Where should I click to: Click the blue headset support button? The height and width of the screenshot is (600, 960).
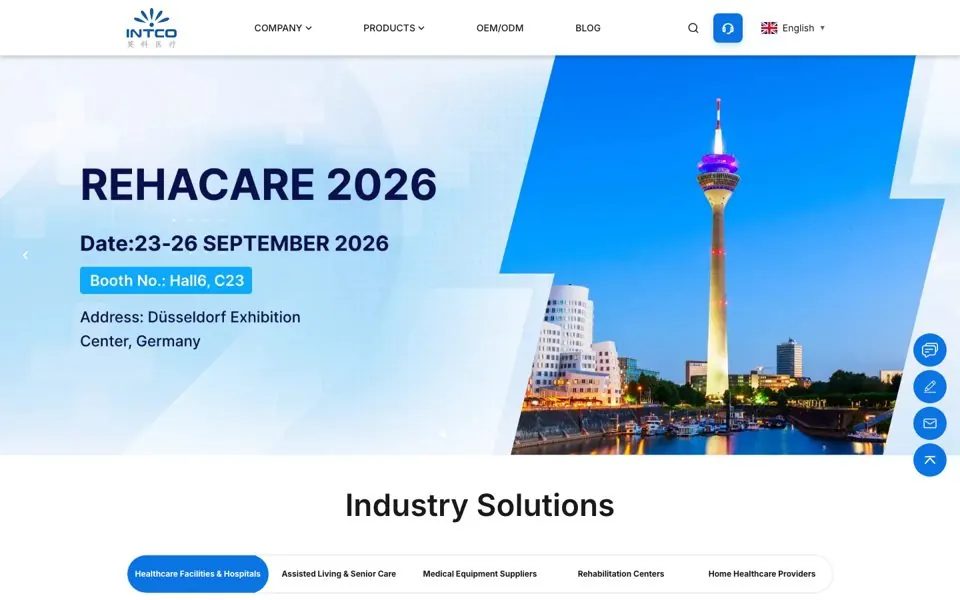[x=727, y=28]
